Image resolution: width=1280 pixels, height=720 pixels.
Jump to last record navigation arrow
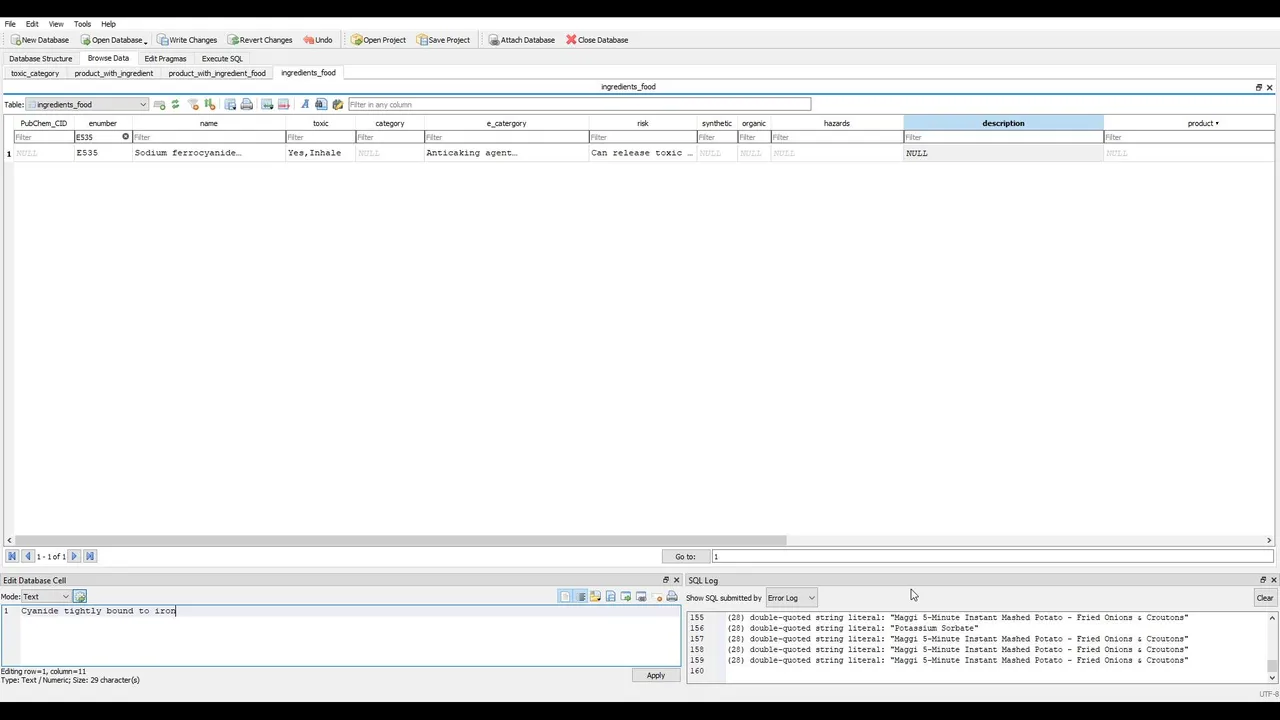90,556
